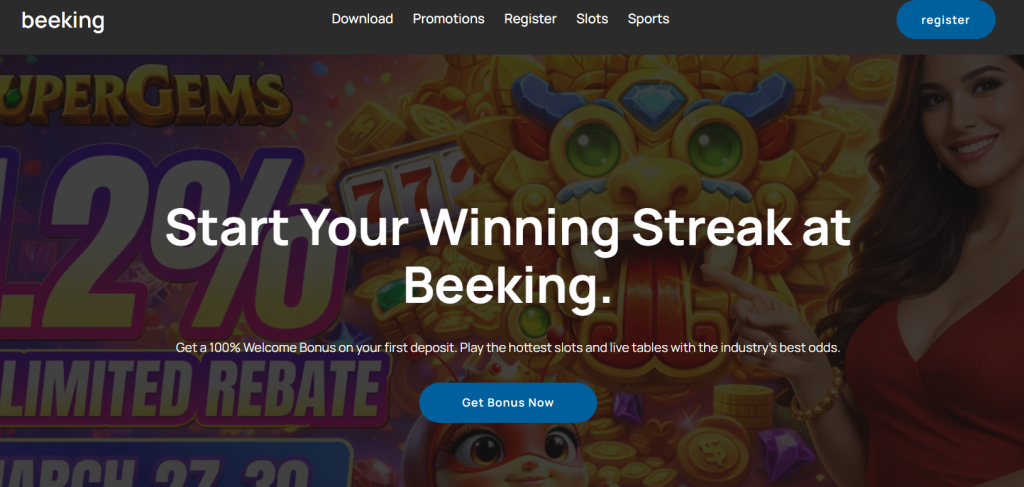The image size is (1024, 487).
Task: Navigate to Sports
Action: click(x=648, y=19)
